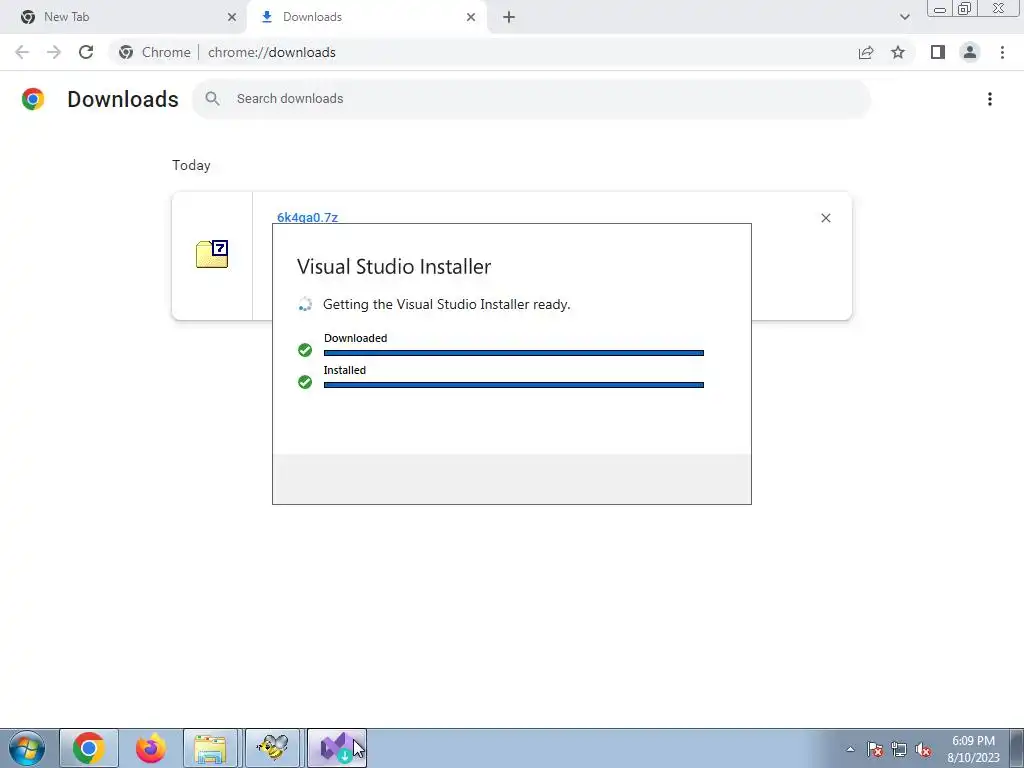Image resolution: width=1024 pixels, height=768 pixels.
Task: Click the Downloaded green checkmark
Action: coord(304,350)
